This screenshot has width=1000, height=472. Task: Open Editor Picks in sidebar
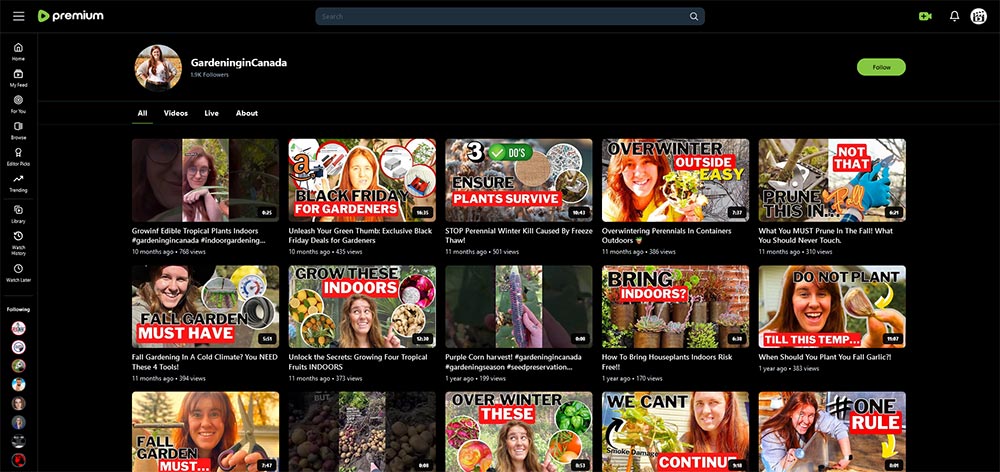pos(18,157)
